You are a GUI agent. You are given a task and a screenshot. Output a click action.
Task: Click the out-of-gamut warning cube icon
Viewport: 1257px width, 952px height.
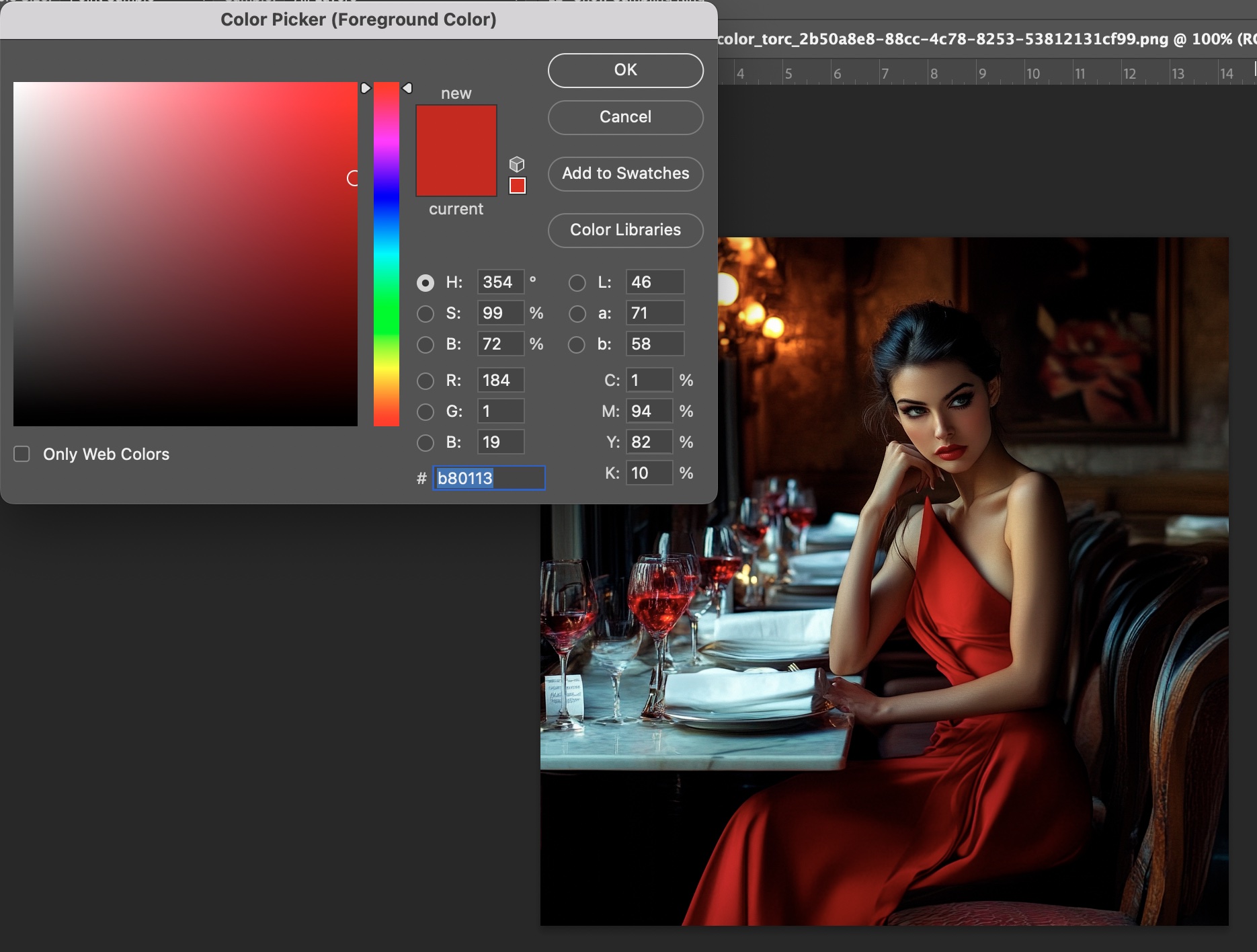(x=516, y=164)
